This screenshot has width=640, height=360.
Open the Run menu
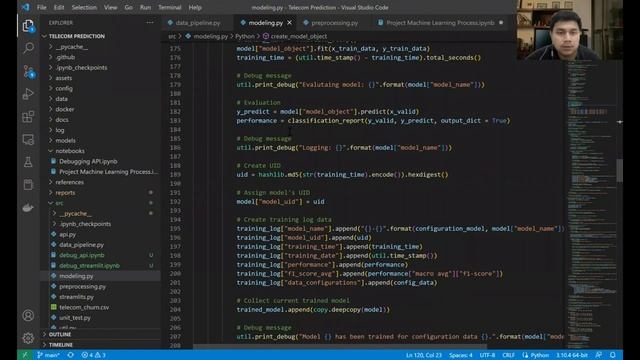[145, 7]
